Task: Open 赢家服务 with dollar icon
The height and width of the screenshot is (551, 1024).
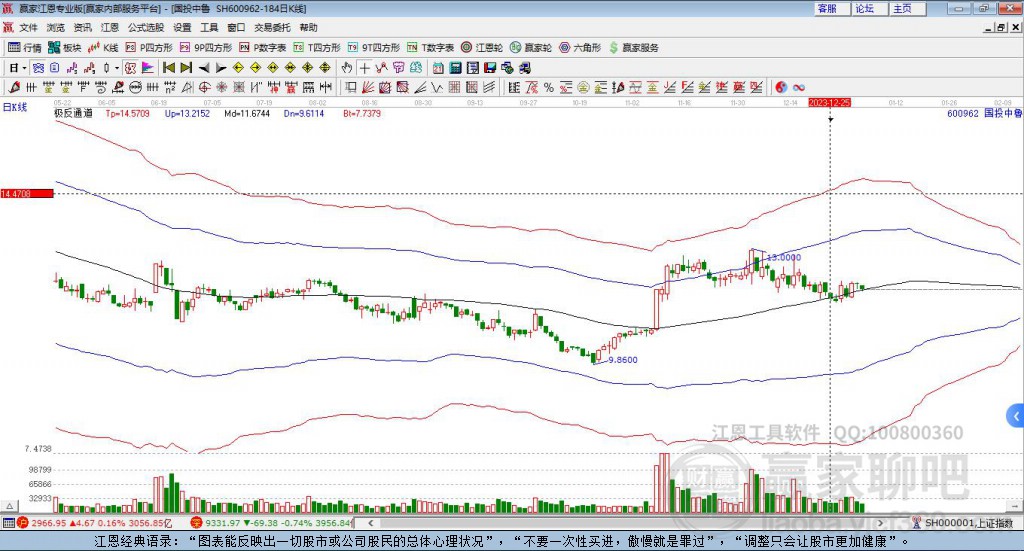Action: (x=633, y=48)
